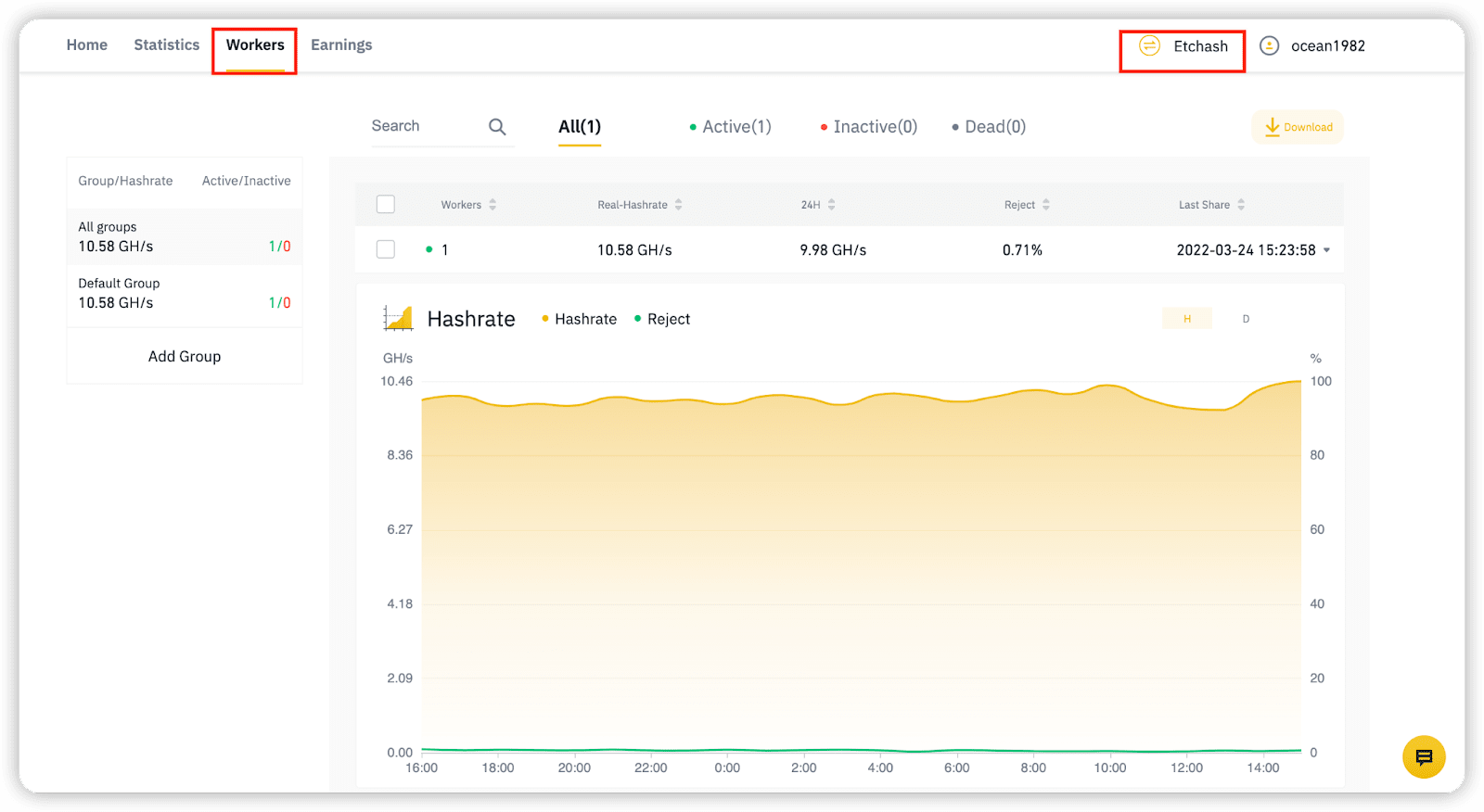
Task: Click the Etchash algorithm switch icon
Action: click(1149, 45)
